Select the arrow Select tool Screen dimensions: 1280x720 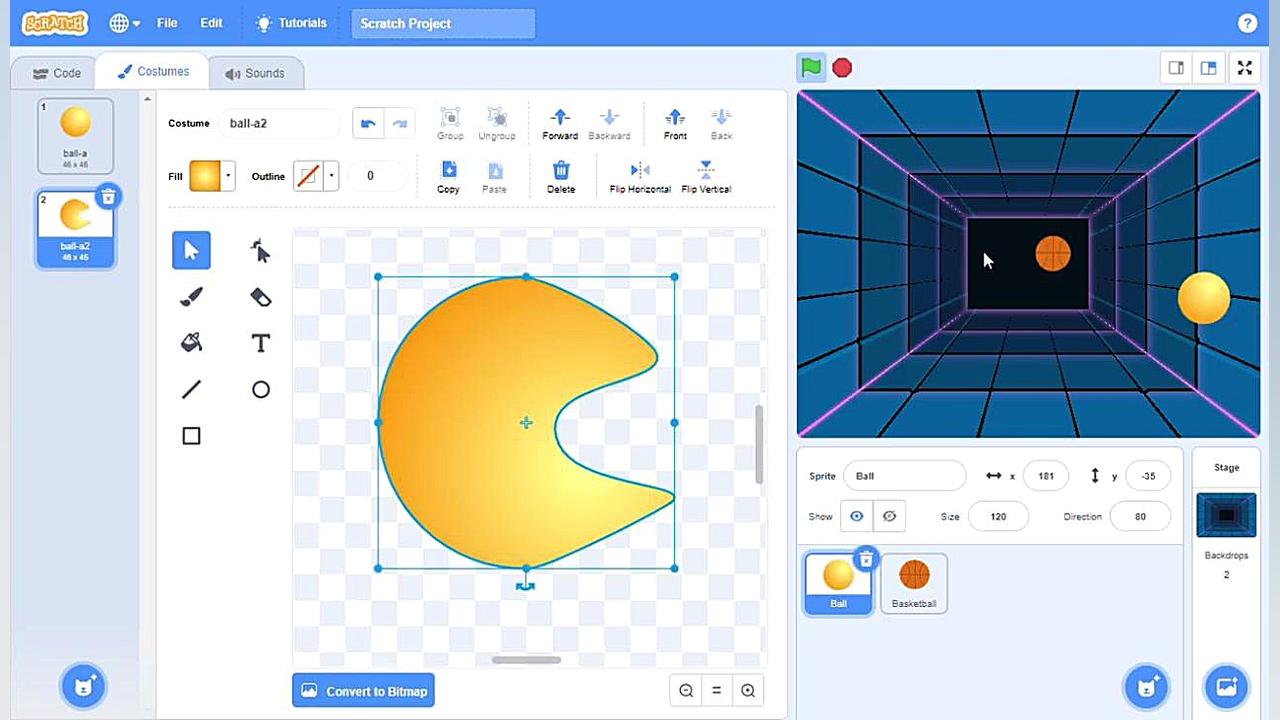191,250
